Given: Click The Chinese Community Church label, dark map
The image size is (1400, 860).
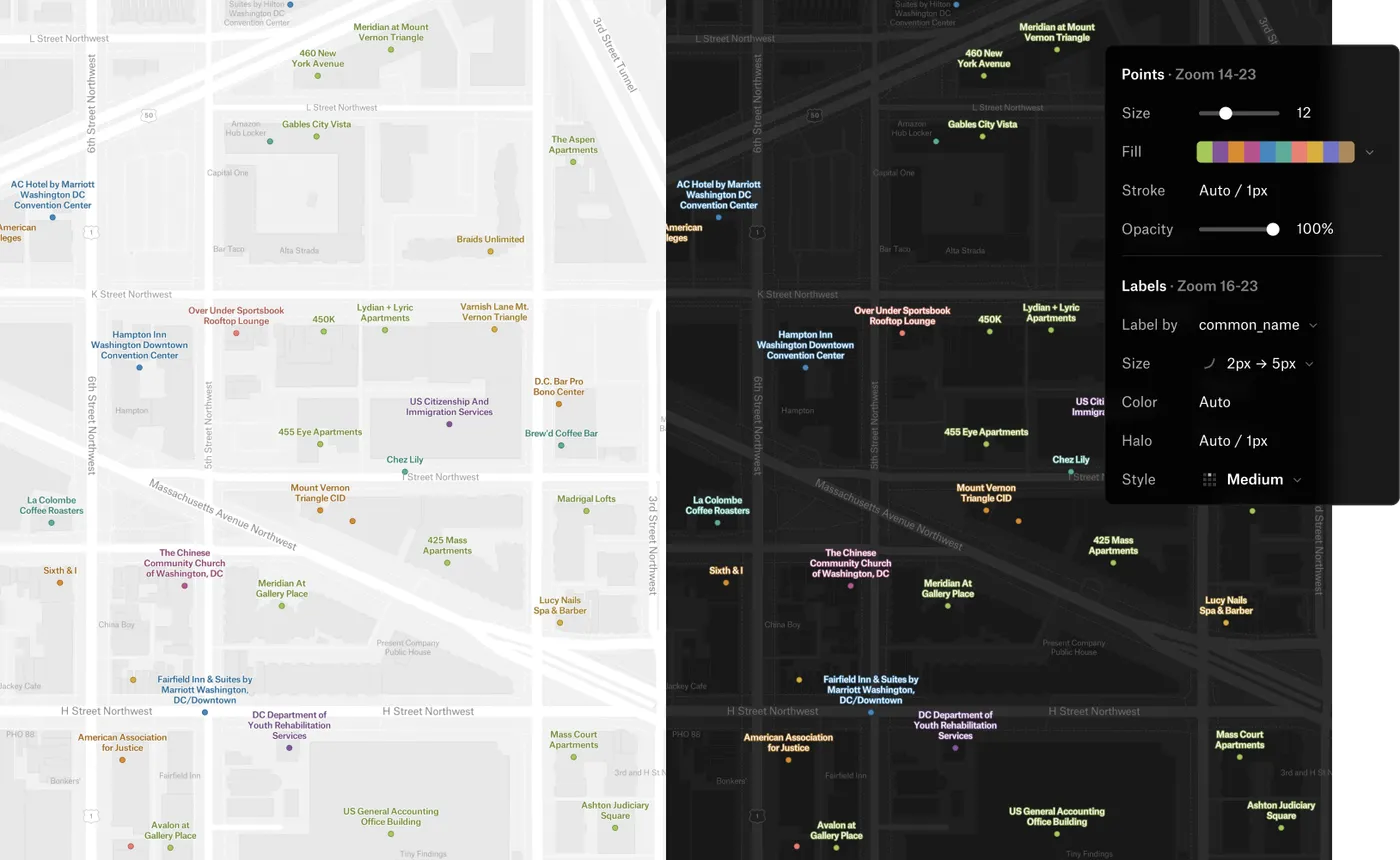Looking at the screenshot, I should (850, 564).
